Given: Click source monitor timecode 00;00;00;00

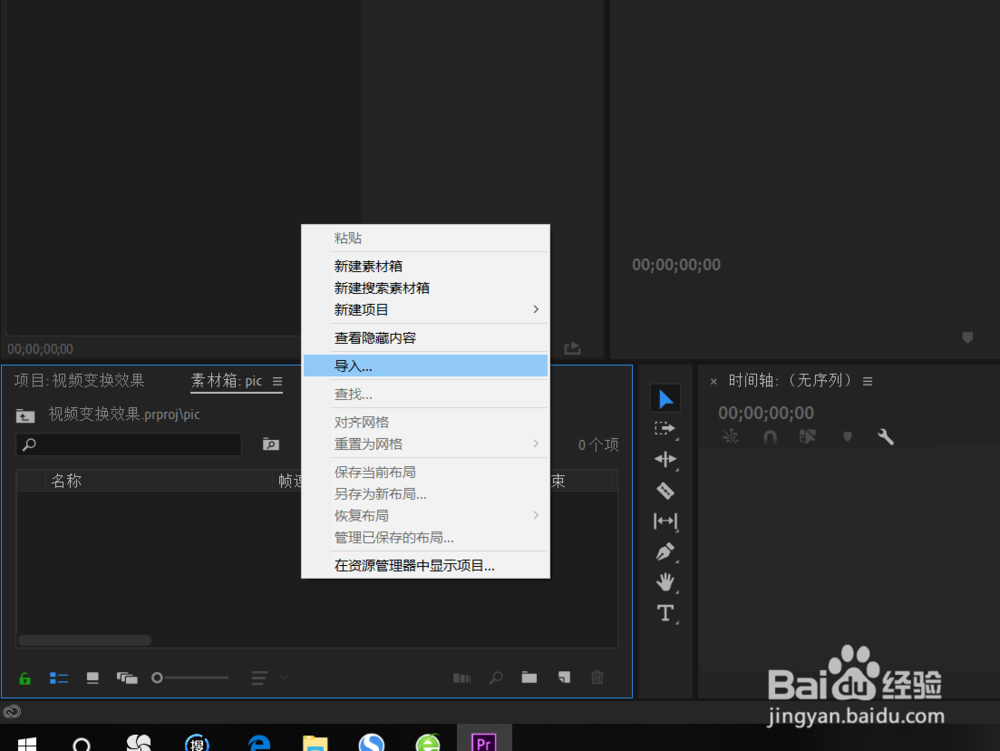Looking at the screenshot, I should (x=40, y=349).
